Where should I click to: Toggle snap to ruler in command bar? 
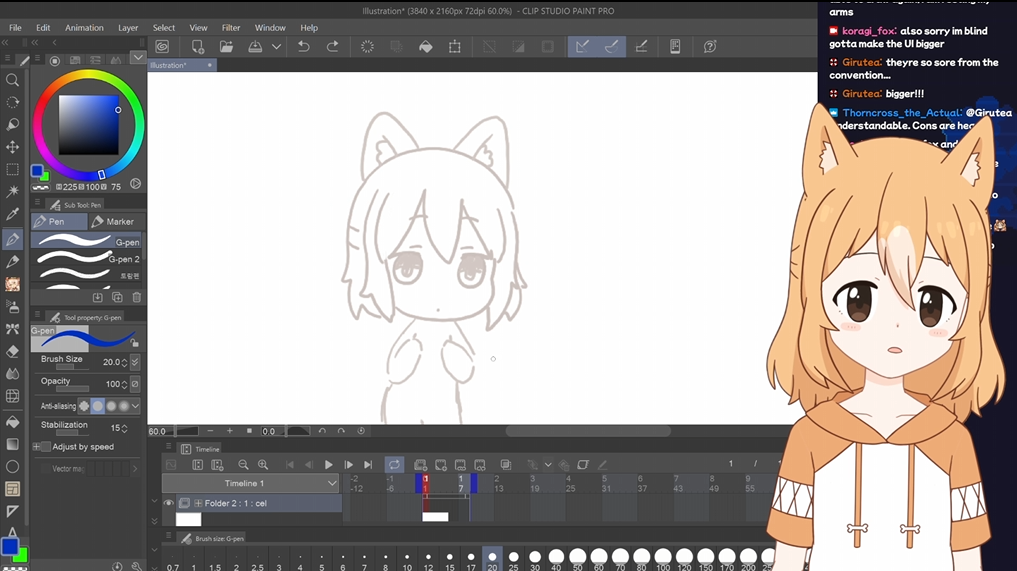[x=582, y=46]
